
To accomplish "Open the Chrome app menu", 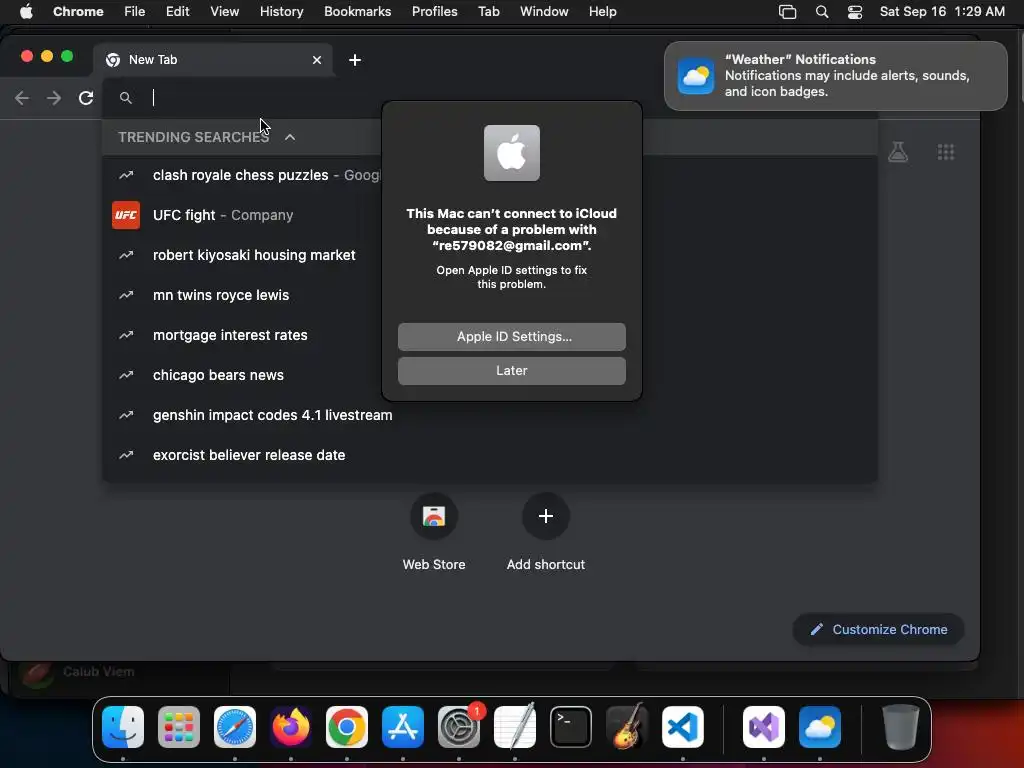I will (x=78, y=12).
